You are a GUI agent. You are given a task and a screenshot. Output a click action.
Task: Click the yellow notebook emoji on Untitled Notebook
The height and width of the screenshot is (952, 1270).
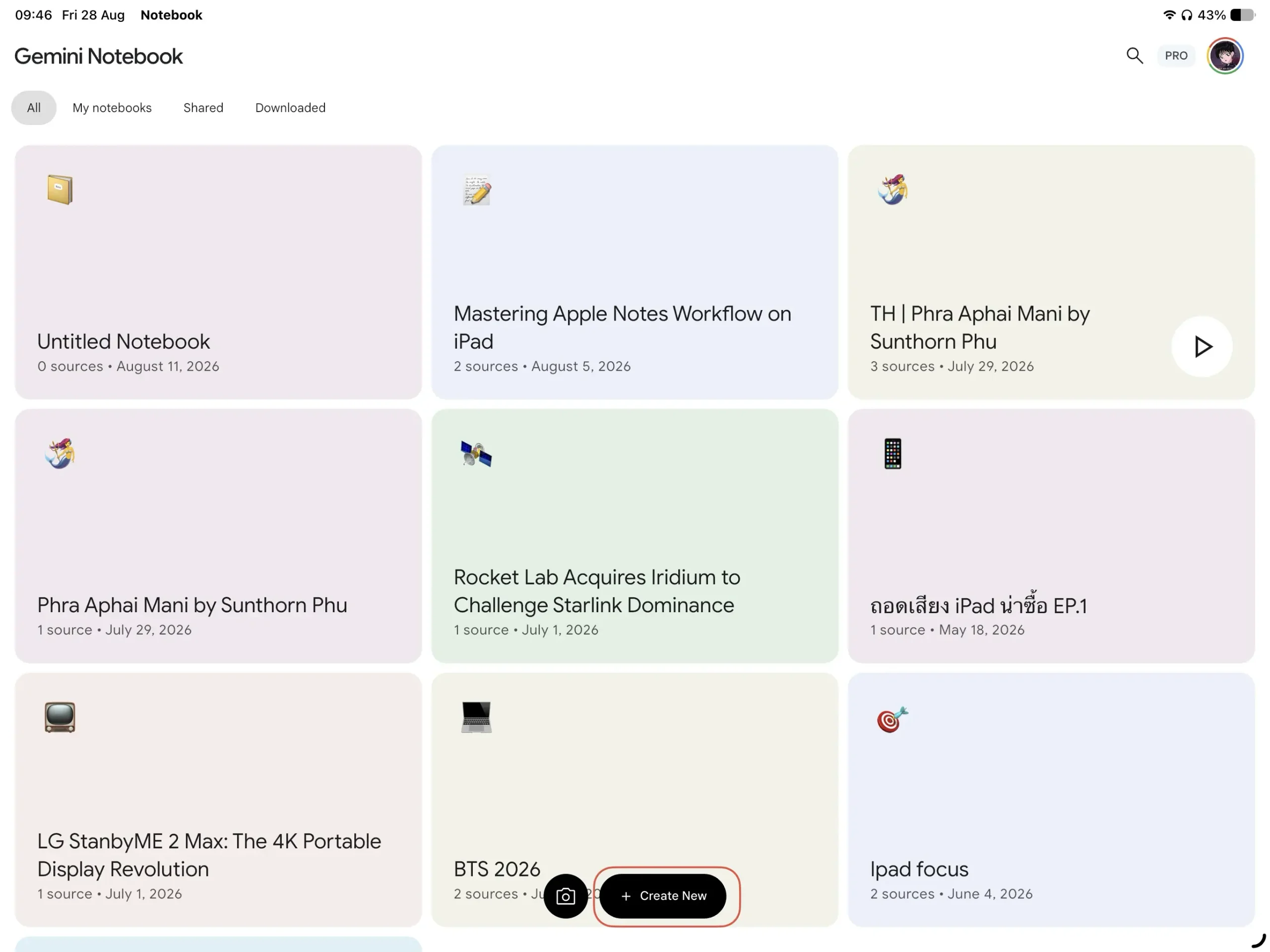(60, 190)
